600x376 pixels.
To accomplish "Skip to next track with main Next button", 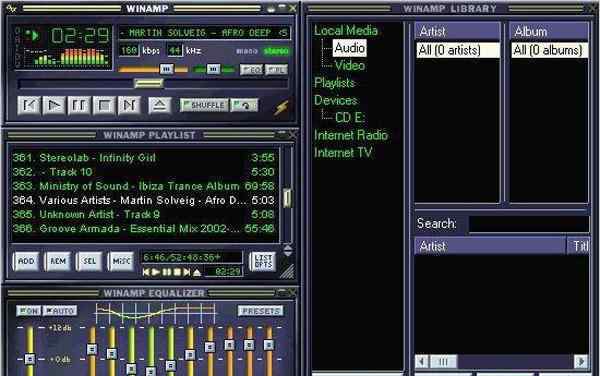I will 129,105.
